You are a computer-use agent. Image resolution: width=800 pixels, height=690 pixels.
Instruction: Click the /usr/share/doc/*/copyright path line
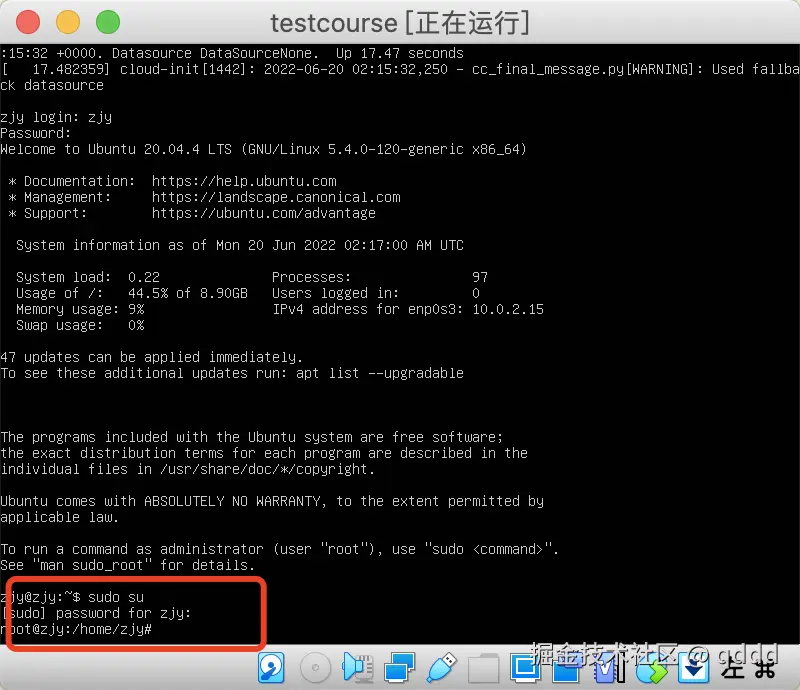pos(187,469)
